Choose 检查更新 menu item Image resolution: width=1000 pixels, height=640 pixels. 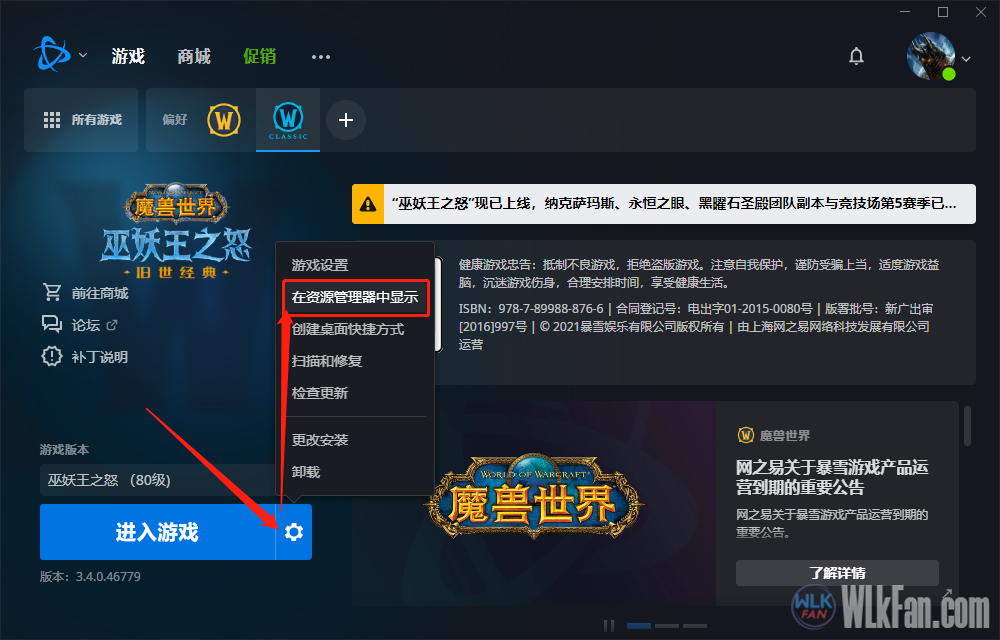click(320, 393)
